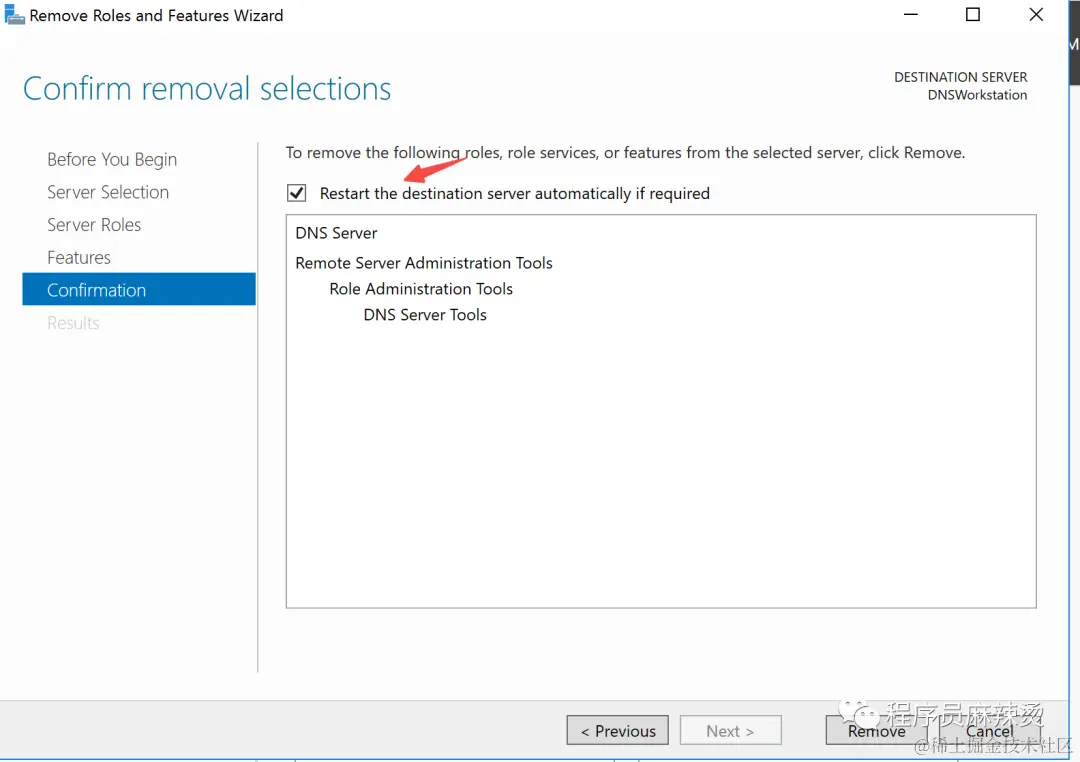Click the Remove button

click(876, 730)
